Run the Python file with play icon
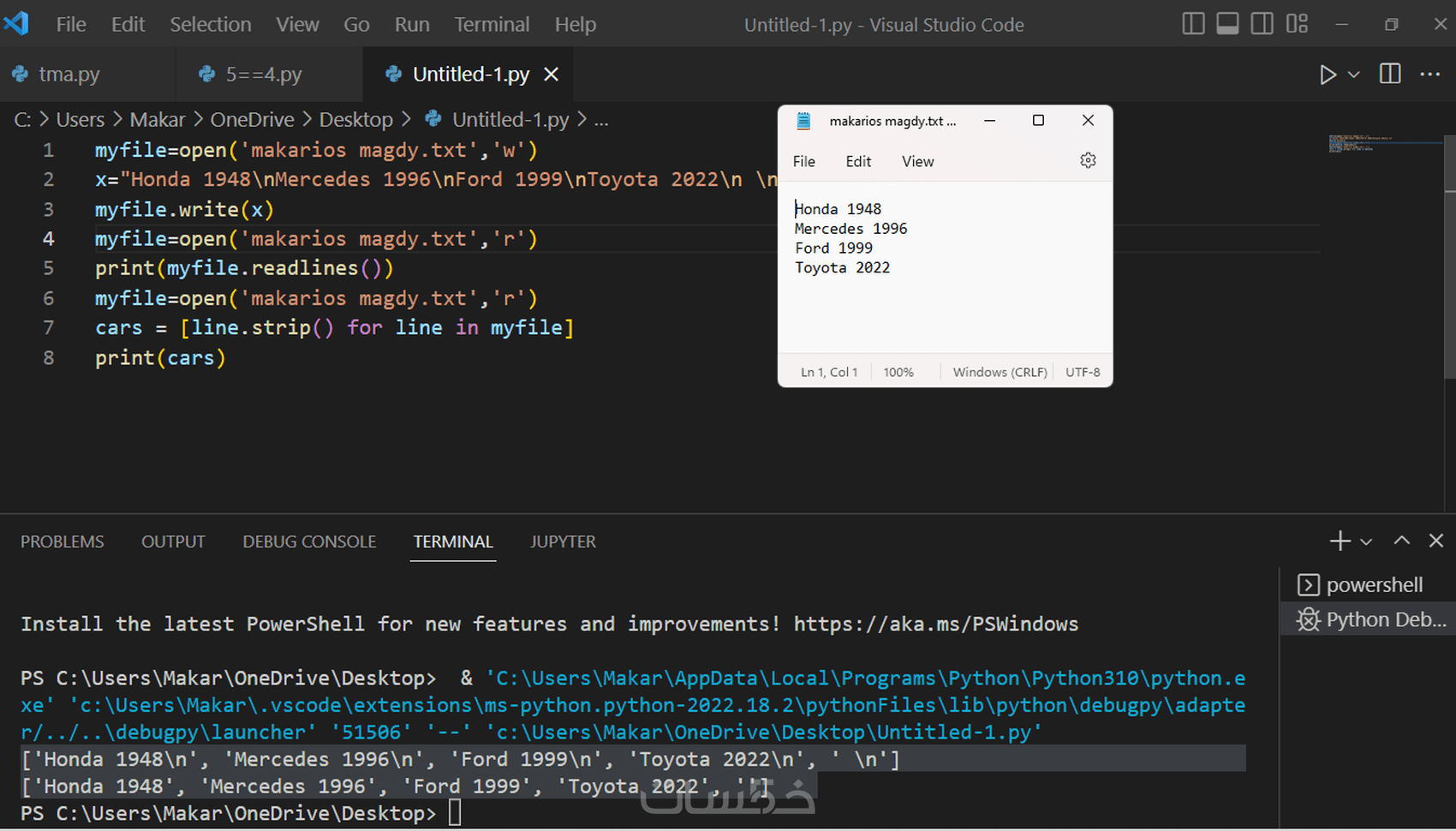1456x831 pixels. coord(1328,75)
